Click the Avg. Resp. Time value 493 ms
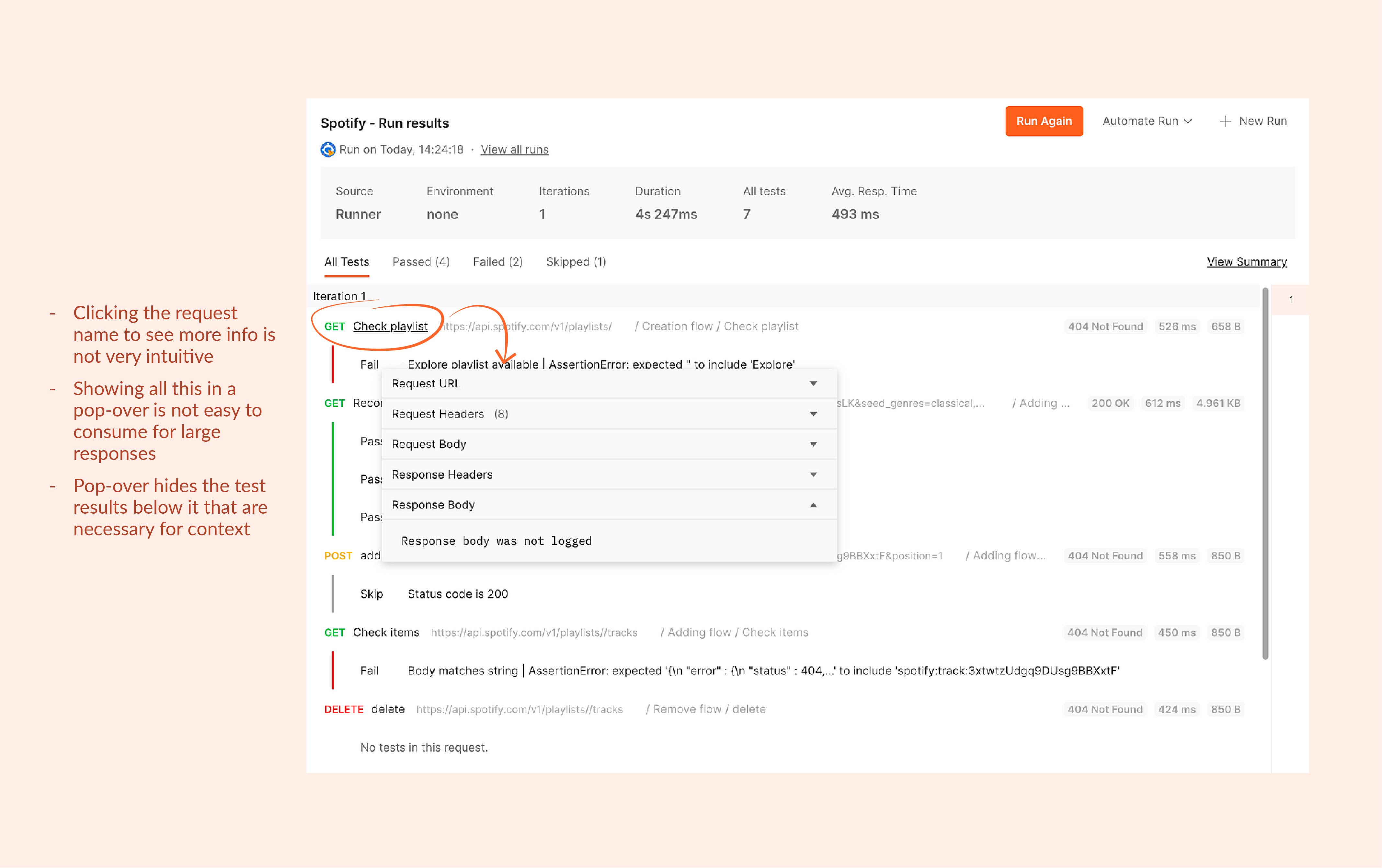The image size is (1382, 868). [x=855, y=214]
